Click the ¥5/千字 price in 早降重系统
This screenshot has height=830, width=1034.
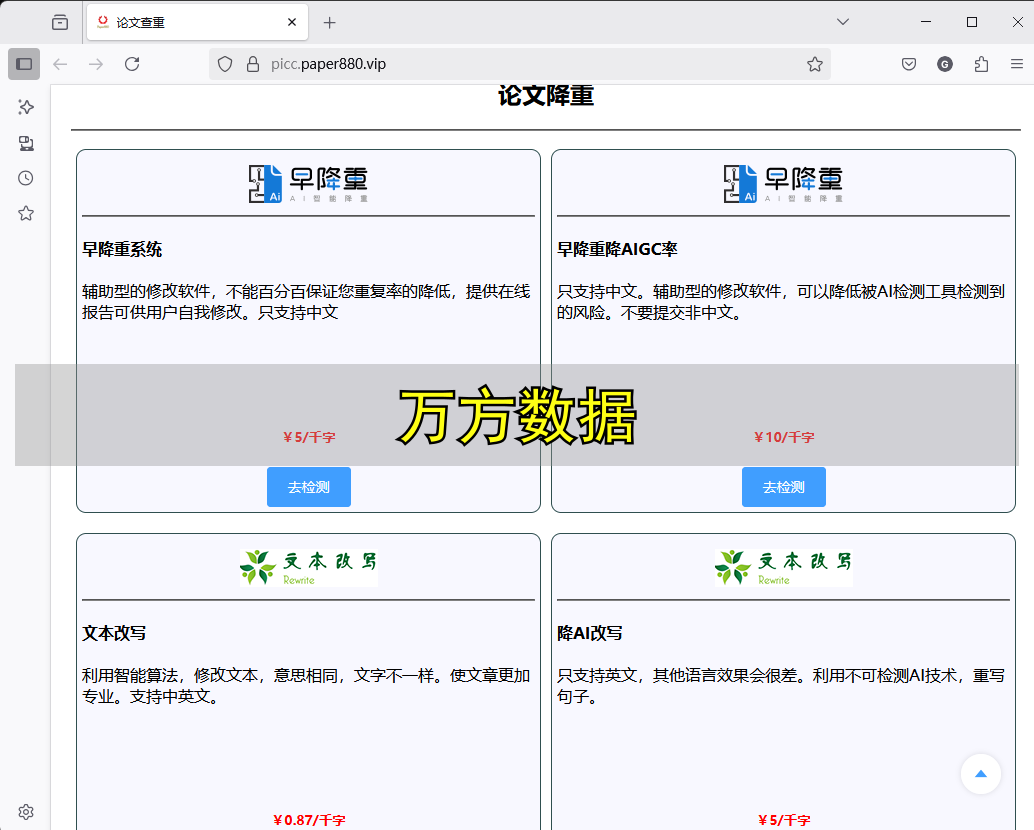pos(309,437)
